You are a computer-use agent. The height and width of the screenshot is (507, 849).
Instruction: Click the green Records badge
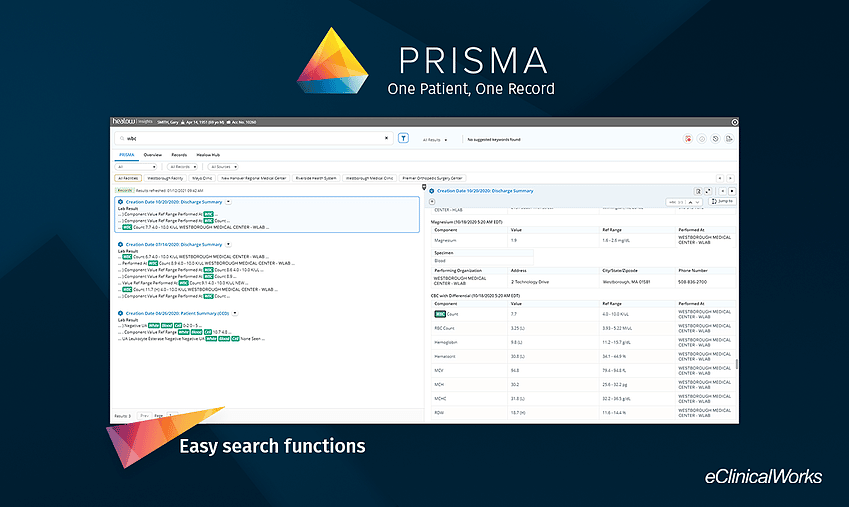coord(125,190)
